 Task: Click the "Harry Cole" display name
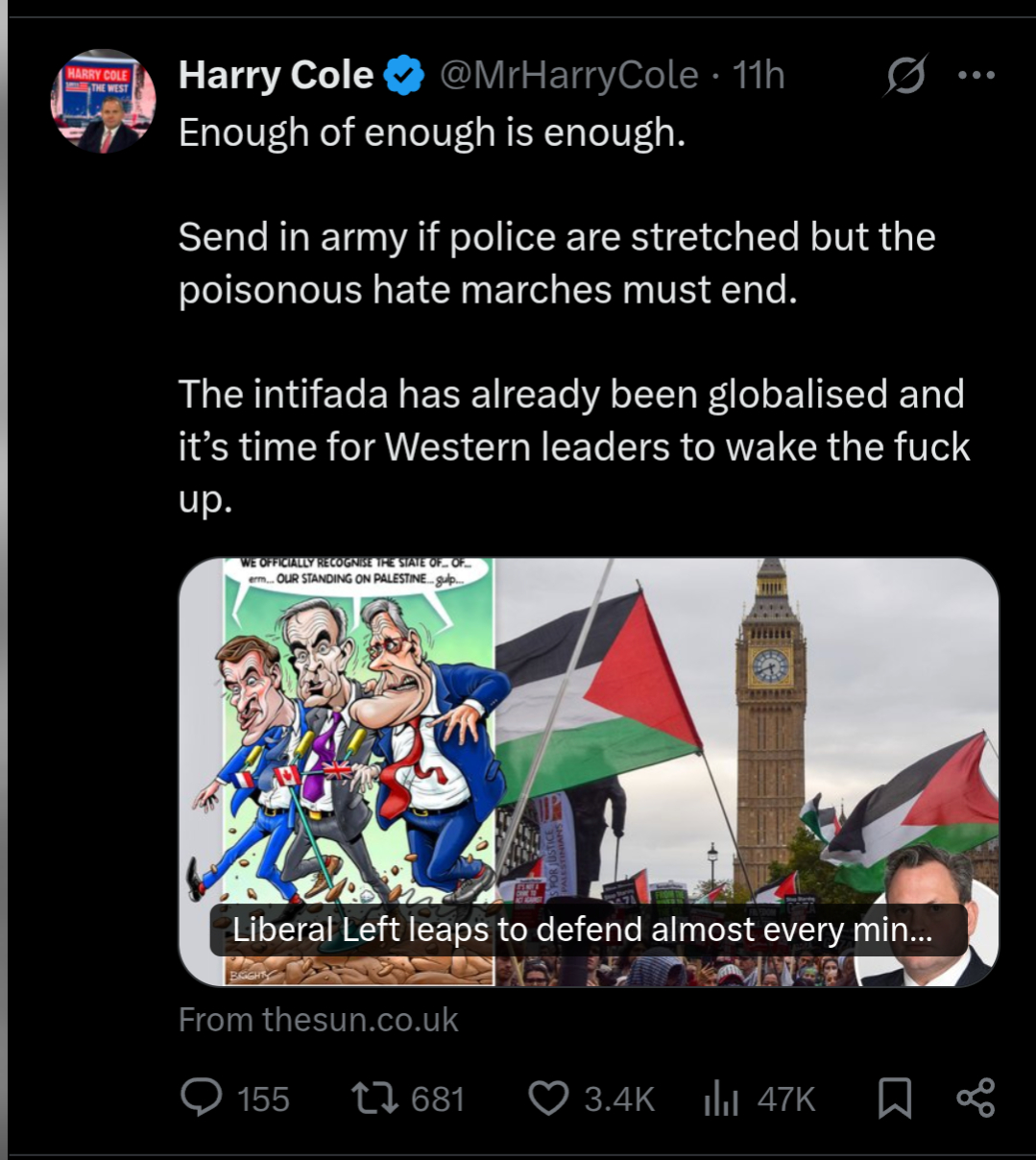tap(276, 75)
